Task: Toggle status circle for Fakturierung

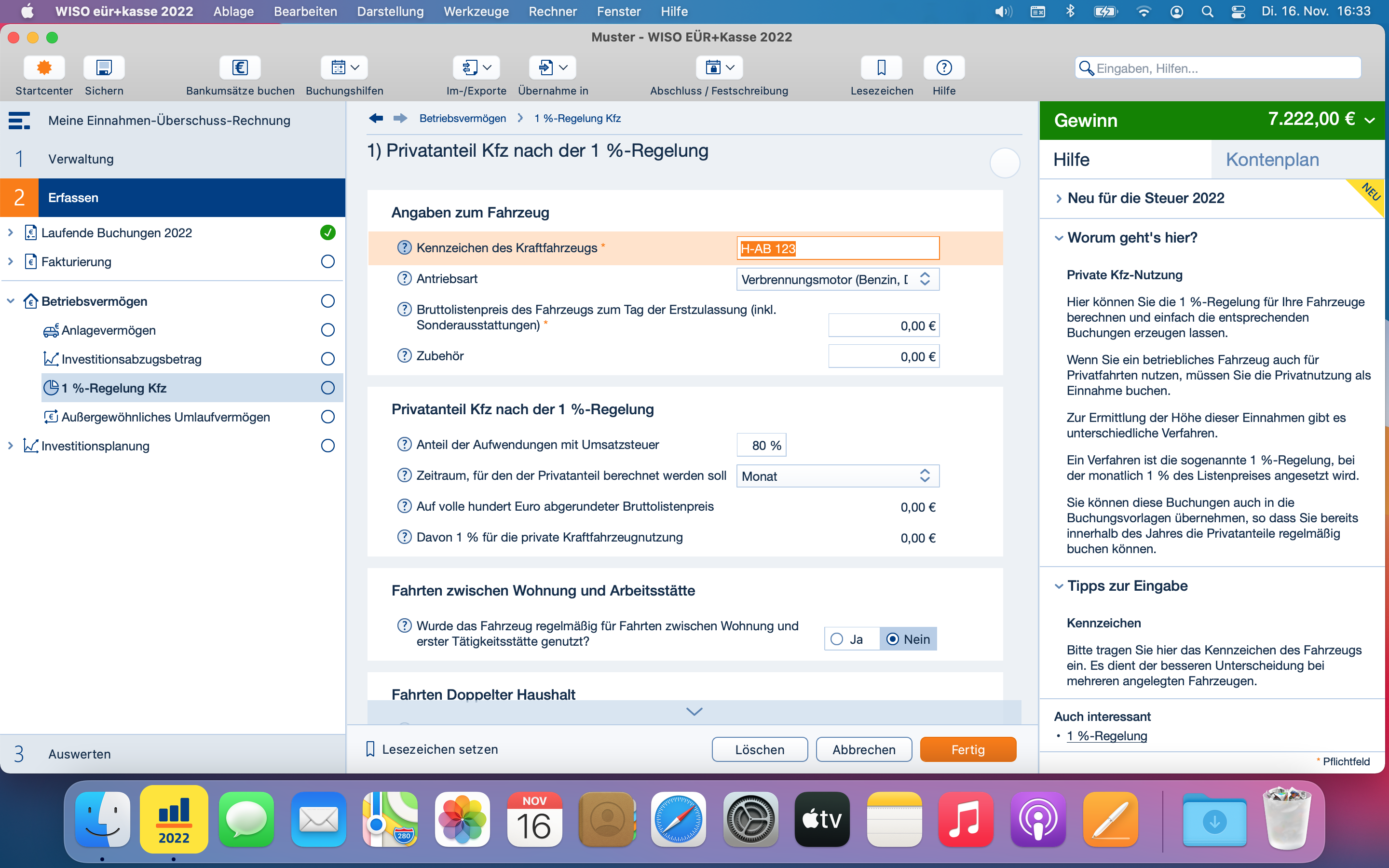Action: (x=328, y=262)
